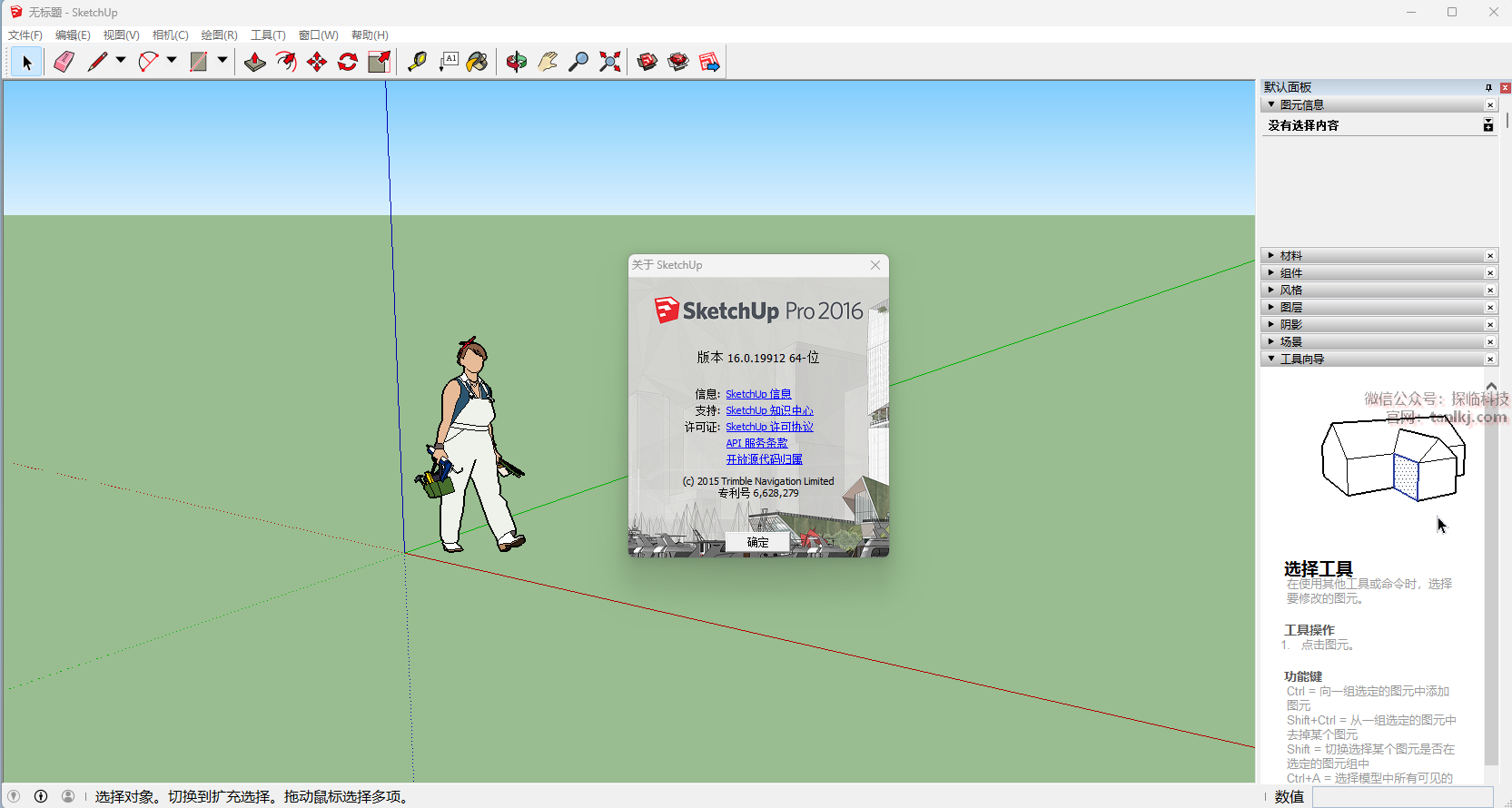Open the line tool dropdown arrow
1512x808 pixels.
pyautogui.click(x=121, y=61)
